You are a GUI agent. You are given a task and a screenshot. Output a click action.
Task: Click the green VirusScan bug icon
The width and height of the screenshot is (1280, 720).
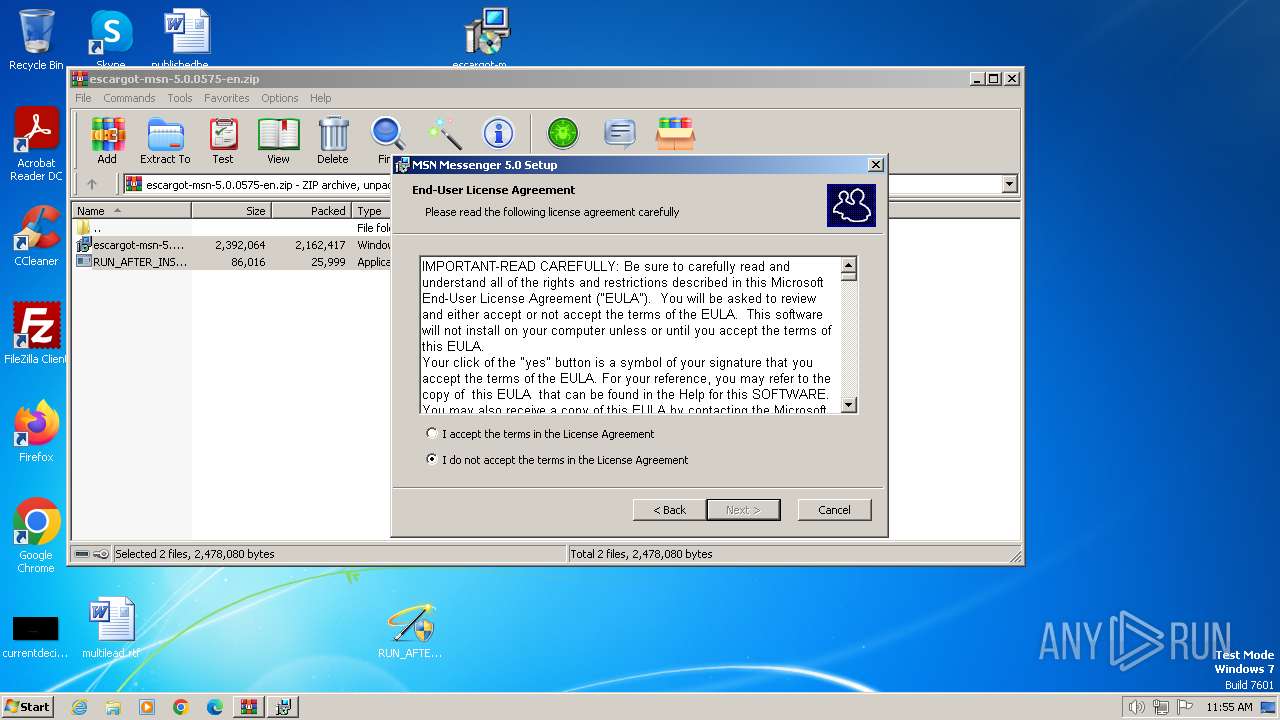tap(563, 134)
